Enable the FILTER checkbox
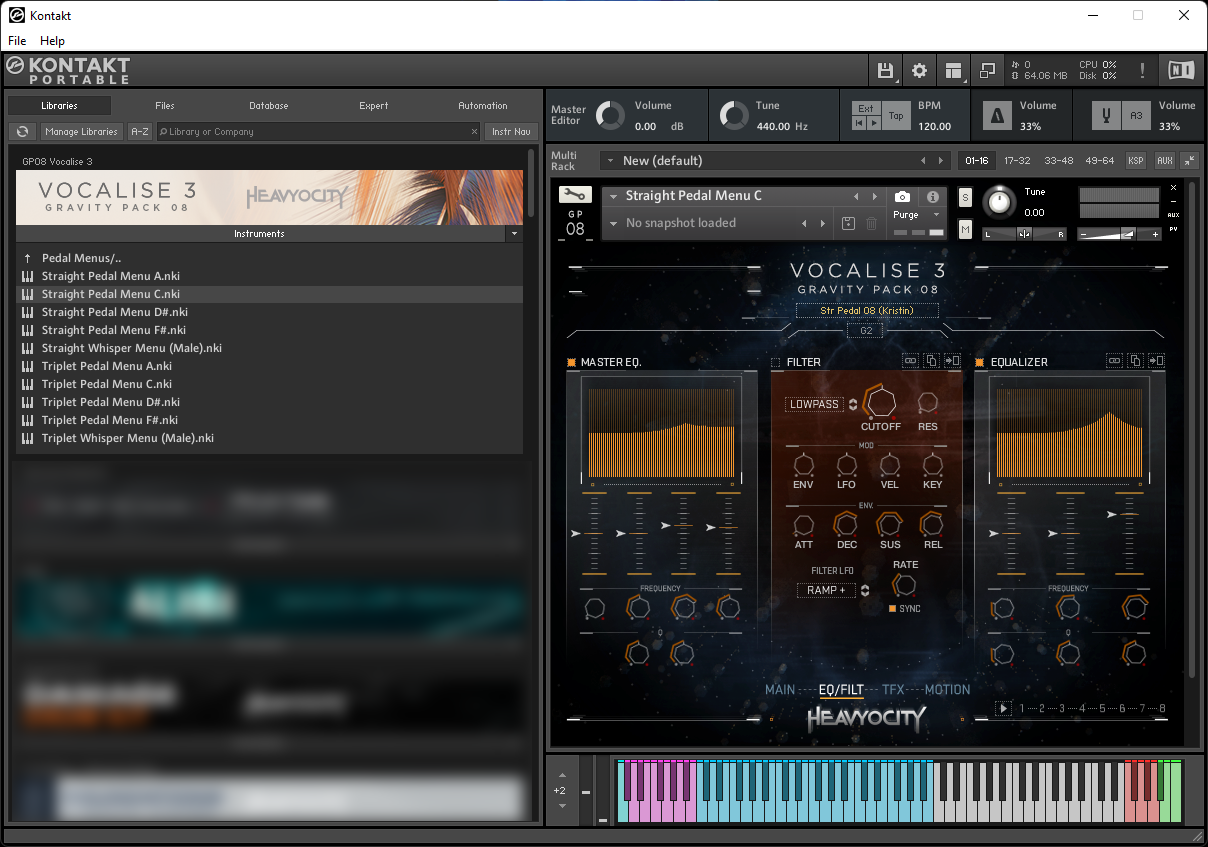This screenshot has width=1208, height=847. click(776, 362)
